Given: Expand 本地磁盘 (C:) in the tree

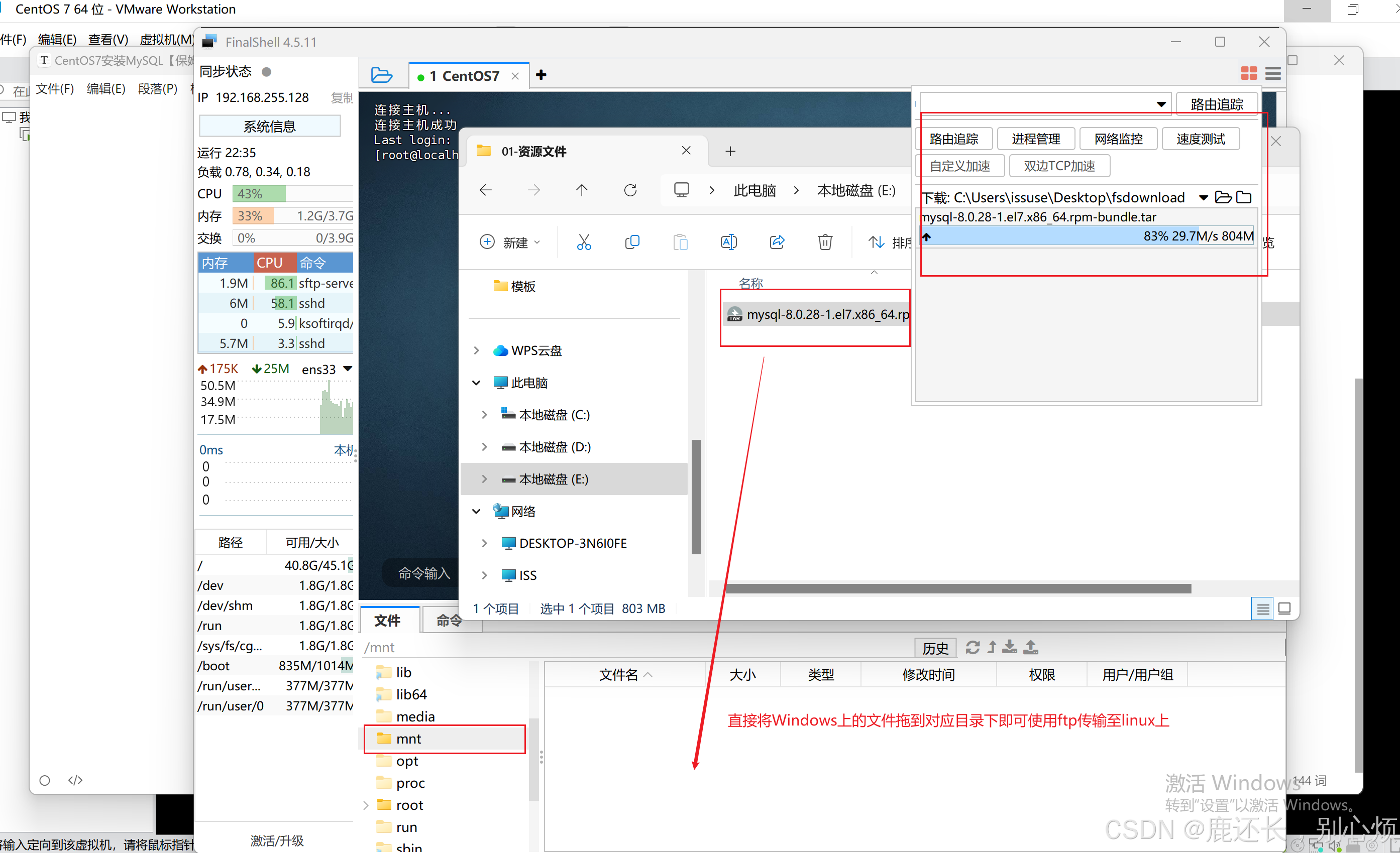Looking at the screenshot, I should tap(484, 415).
